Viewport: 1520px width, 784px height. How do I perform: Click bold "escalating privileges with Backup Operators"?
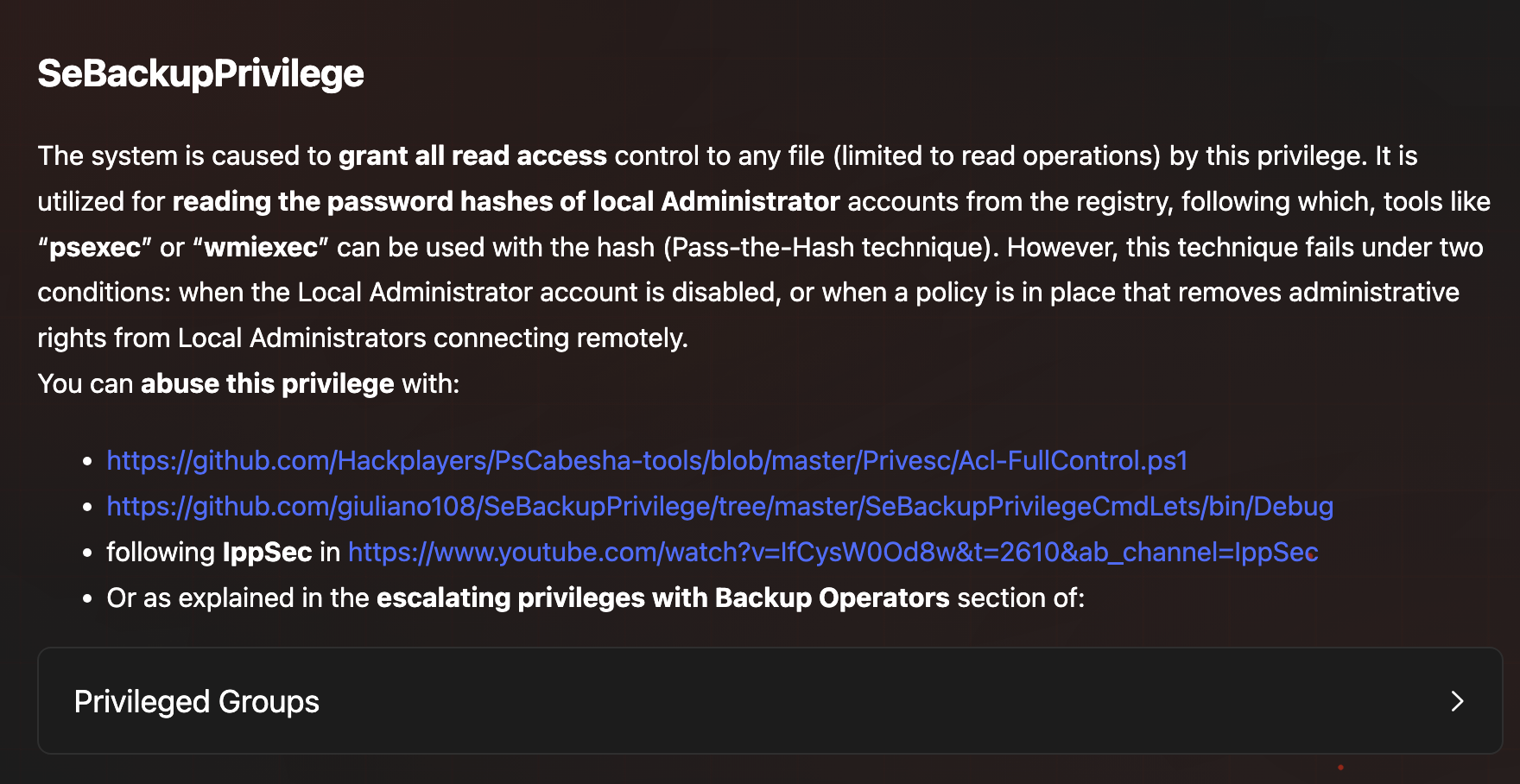pos(662,598)
